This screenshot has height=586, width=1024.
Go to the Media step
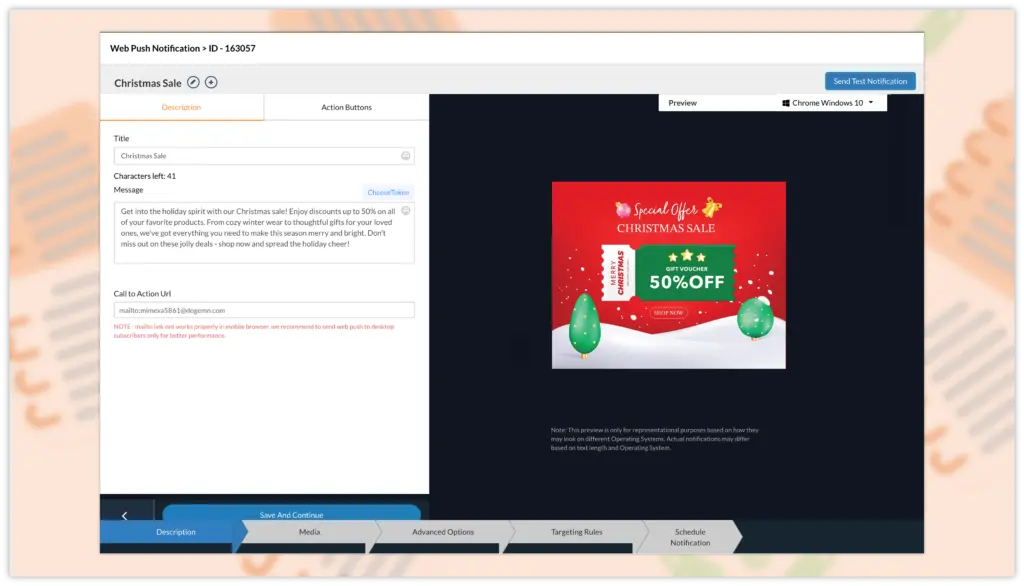tap(310, 532)
